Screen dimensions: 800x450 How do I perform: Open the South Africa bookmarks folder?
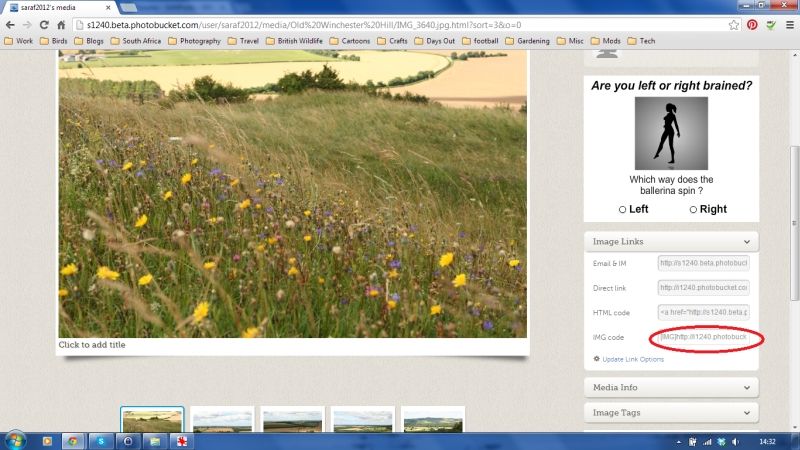pyautogui.click(x=136, y=41)
